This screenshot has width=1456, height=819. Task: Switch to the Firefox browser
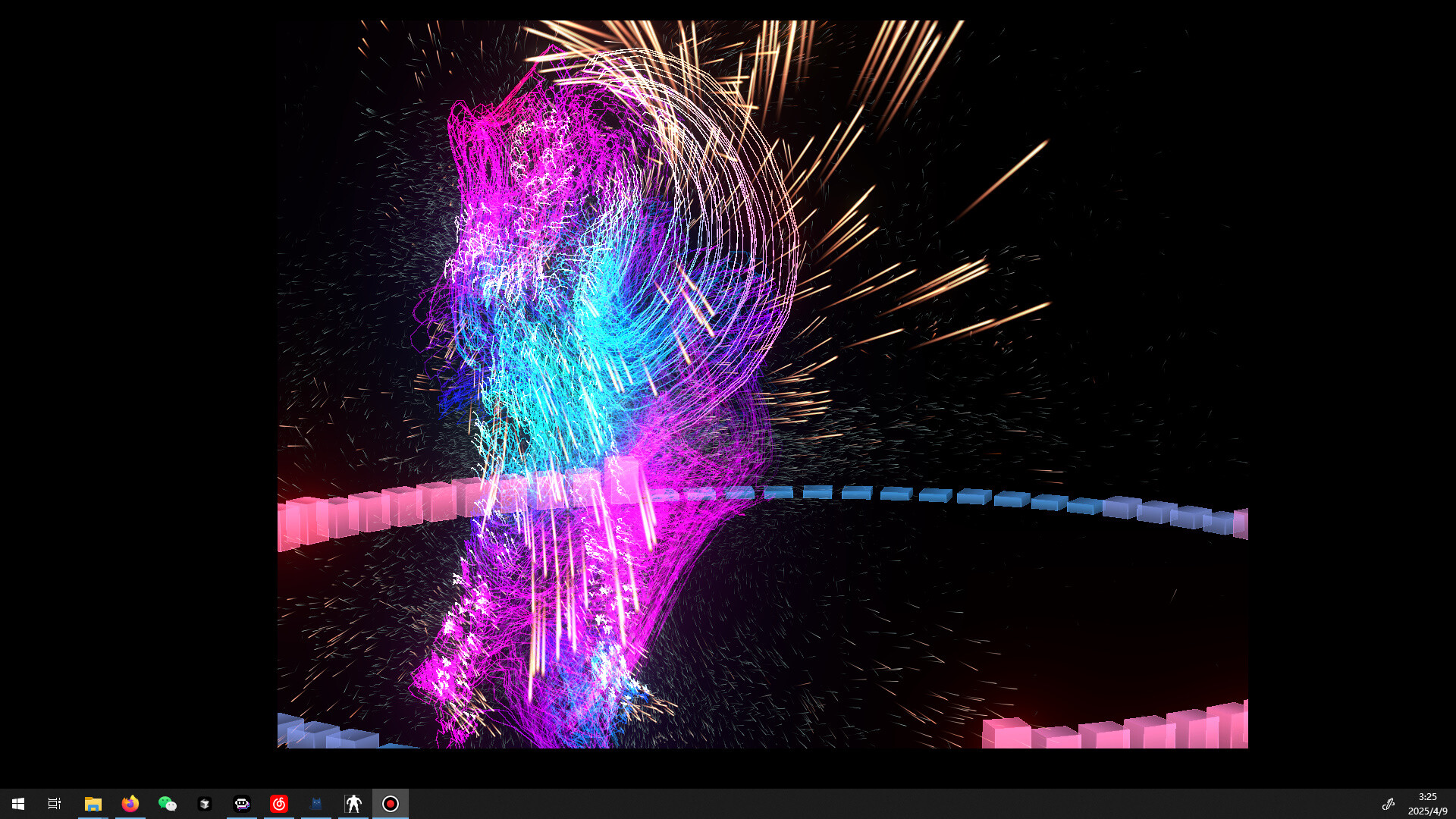(130, 804)
